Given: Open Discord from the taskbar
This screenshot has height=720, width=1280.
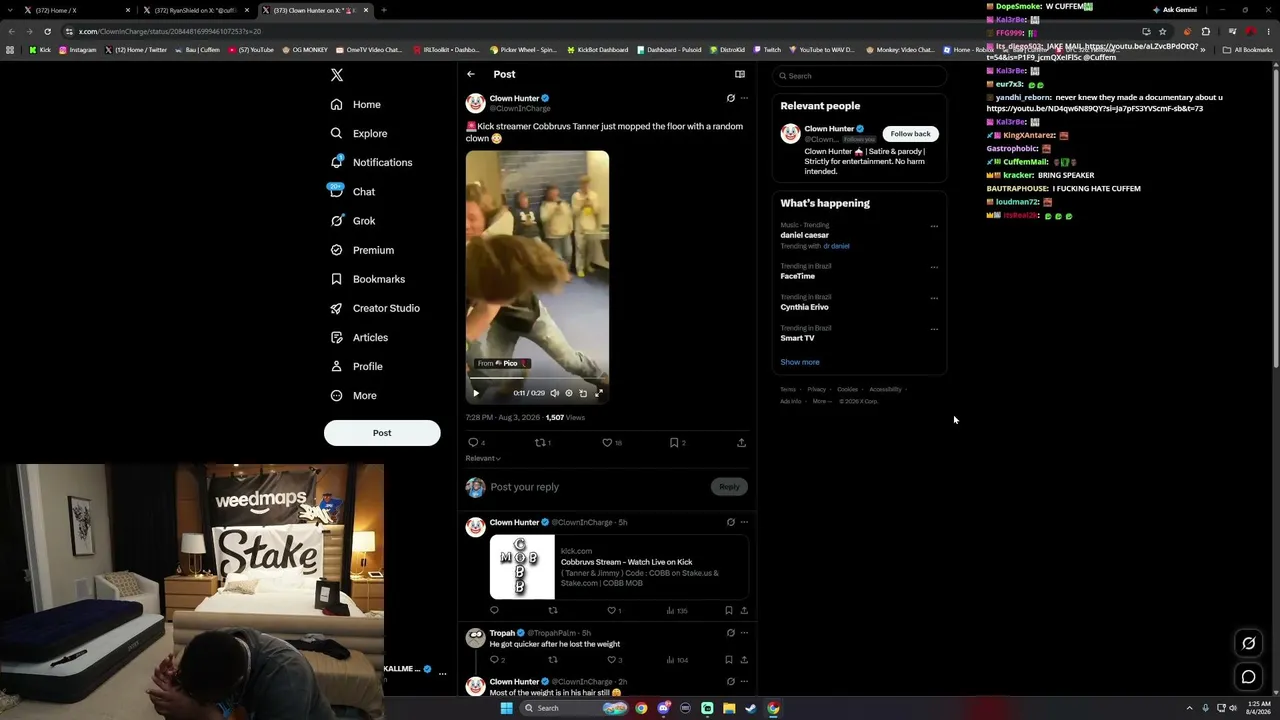Looking at the screenshot, I should pyautogui.click(x=663, y=708).
